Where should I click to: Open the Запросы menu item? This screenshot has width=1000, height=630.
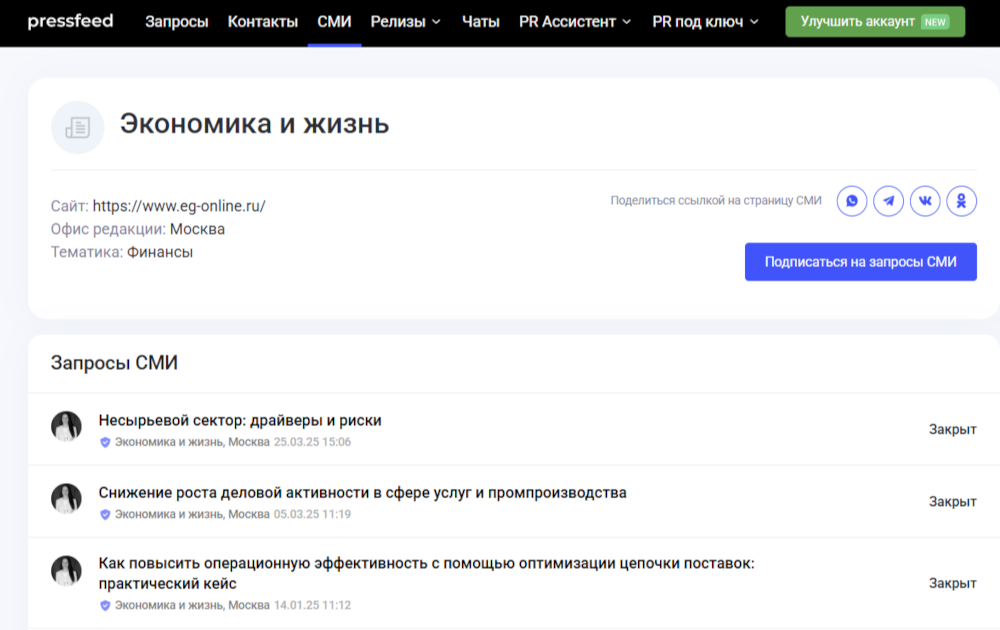[x=177, y=22]
